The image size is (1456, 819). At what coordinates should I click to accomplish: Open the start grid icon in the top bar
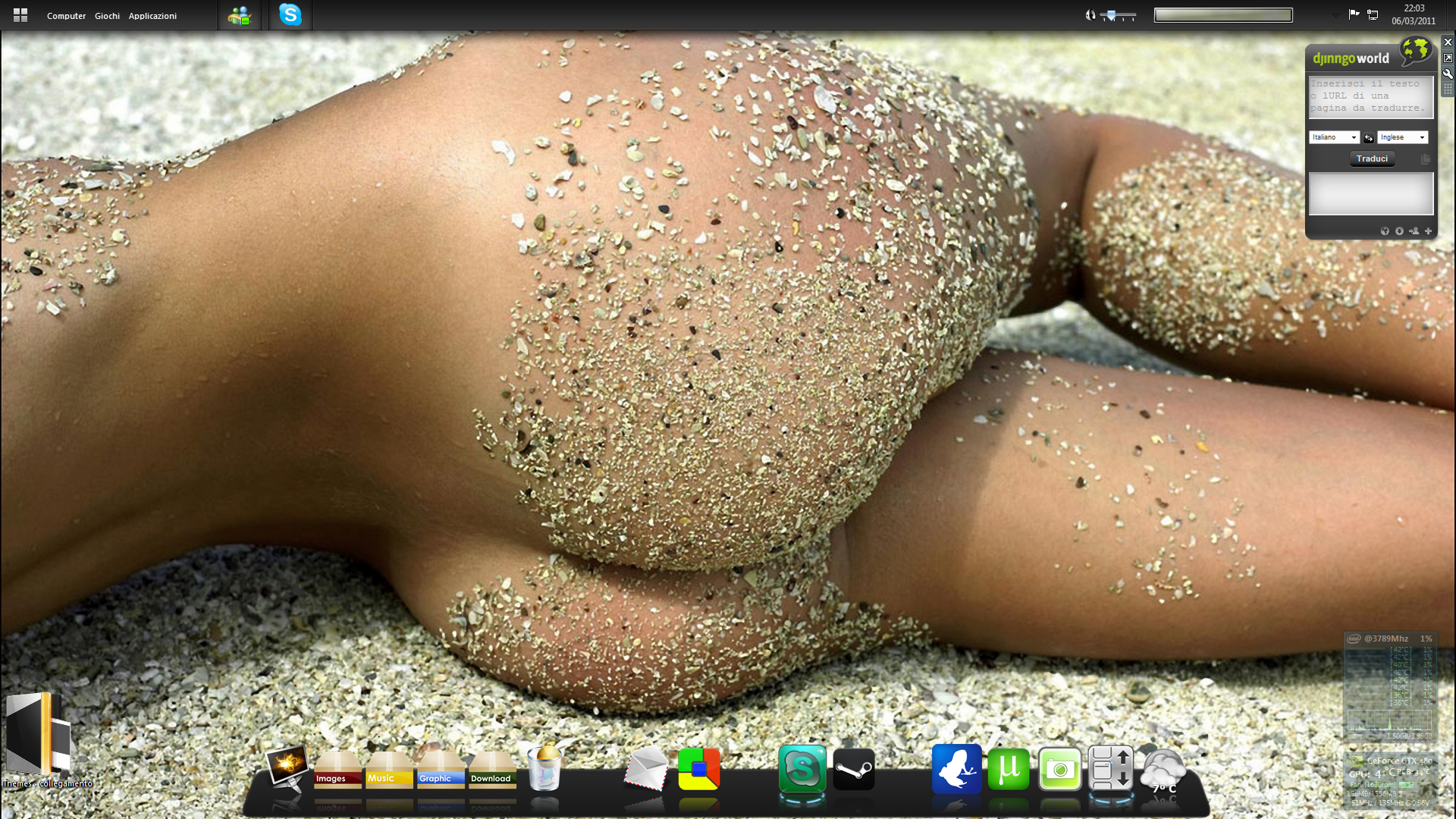tap(20, 15)
